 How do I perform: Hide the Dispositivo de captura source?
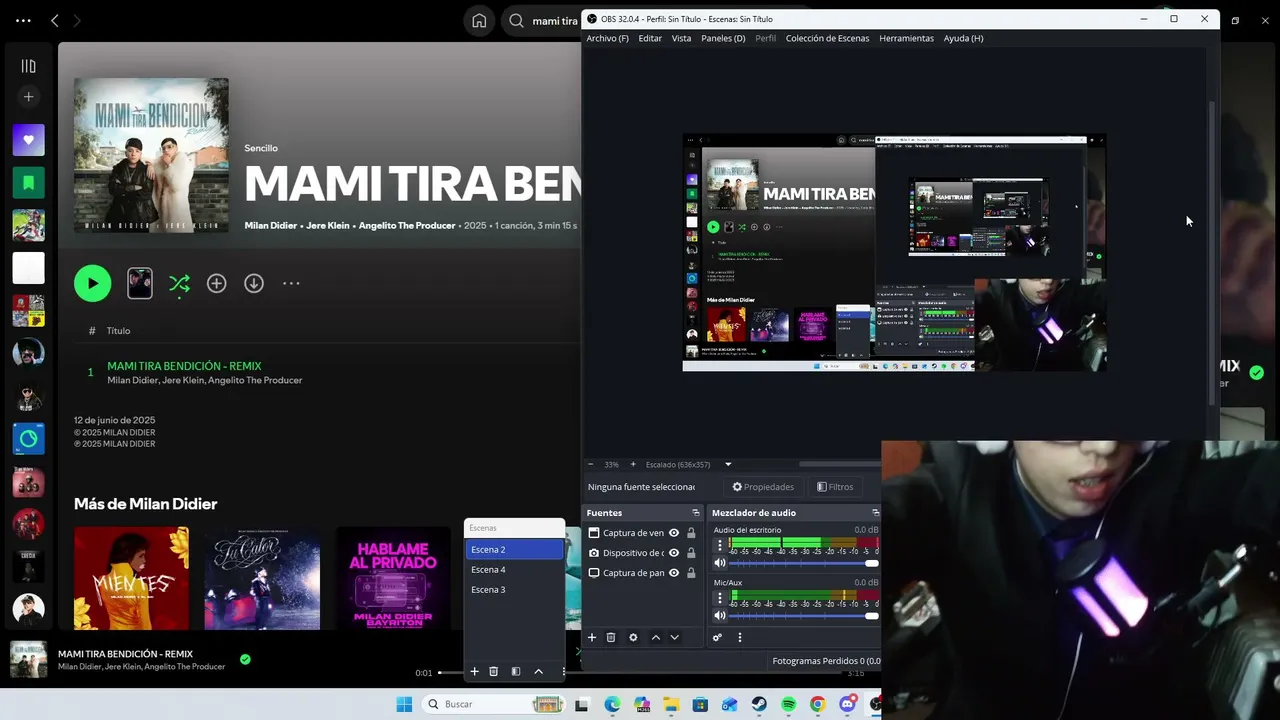pyautogui.click(x=674, y=553)
